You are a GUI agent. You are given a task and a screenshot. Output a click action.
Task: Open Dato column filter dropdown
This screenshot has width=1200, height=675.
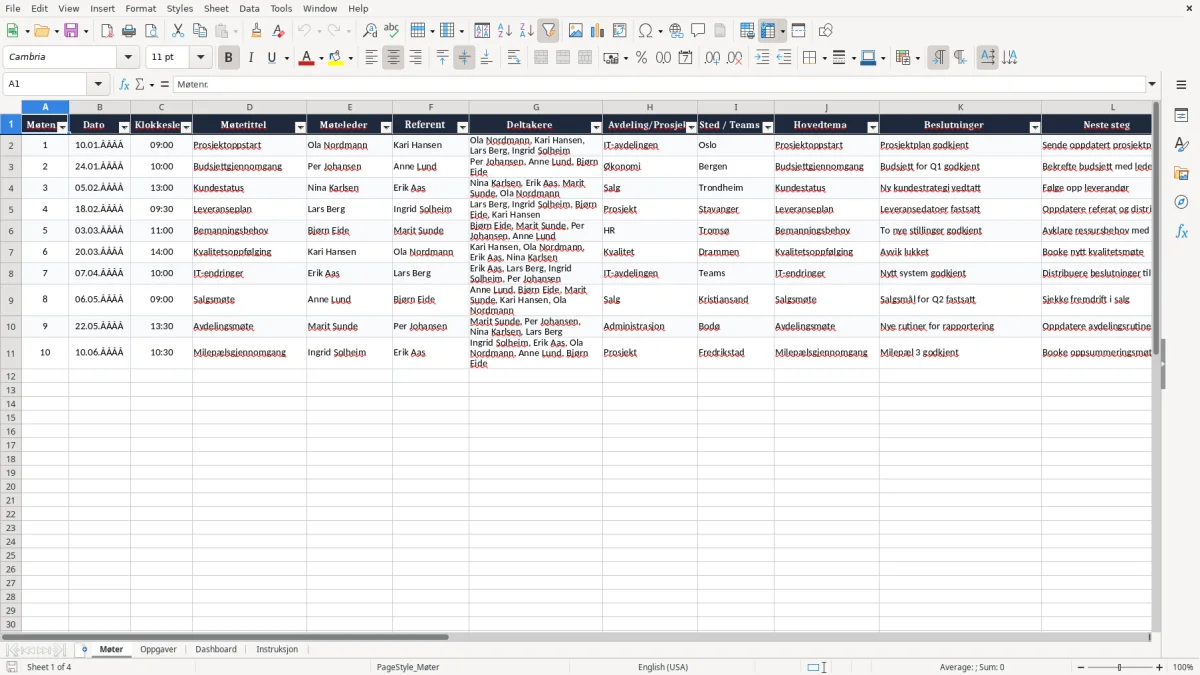point(124,127)
